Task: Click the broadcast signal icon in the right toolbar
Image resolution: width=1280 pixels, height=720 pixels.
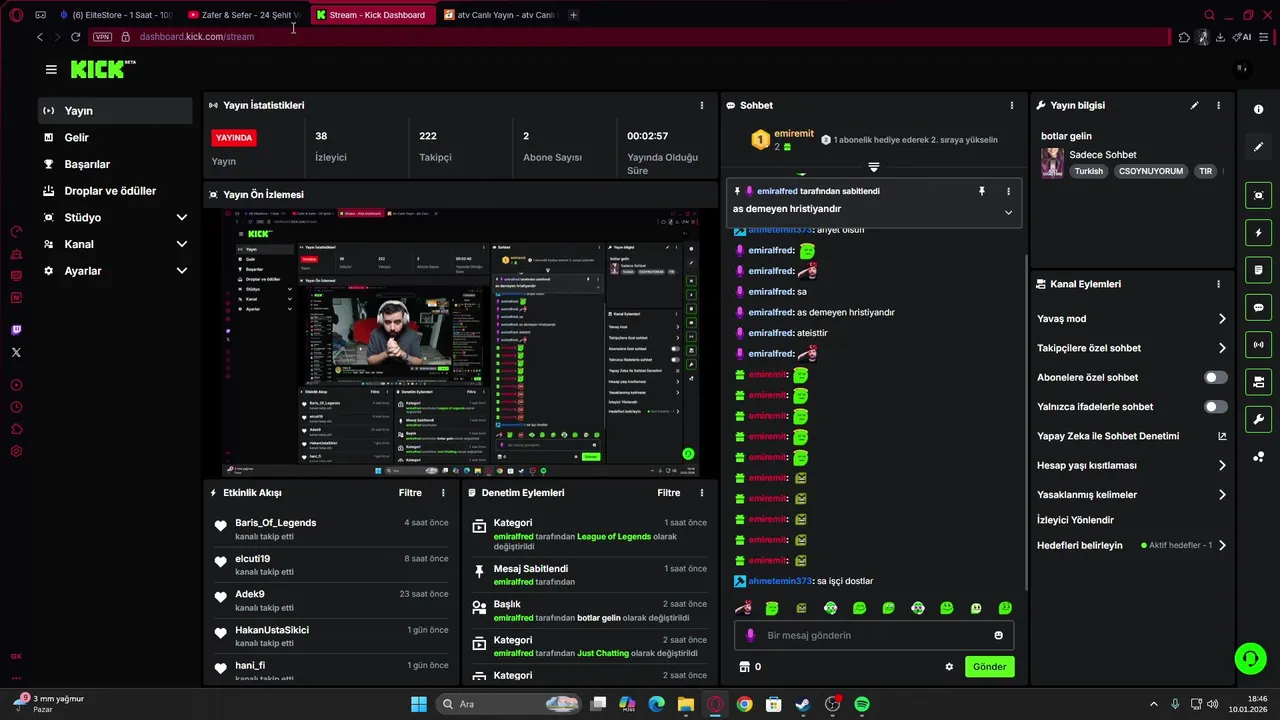Action: pyautogui.click(x=1258, y=345)
